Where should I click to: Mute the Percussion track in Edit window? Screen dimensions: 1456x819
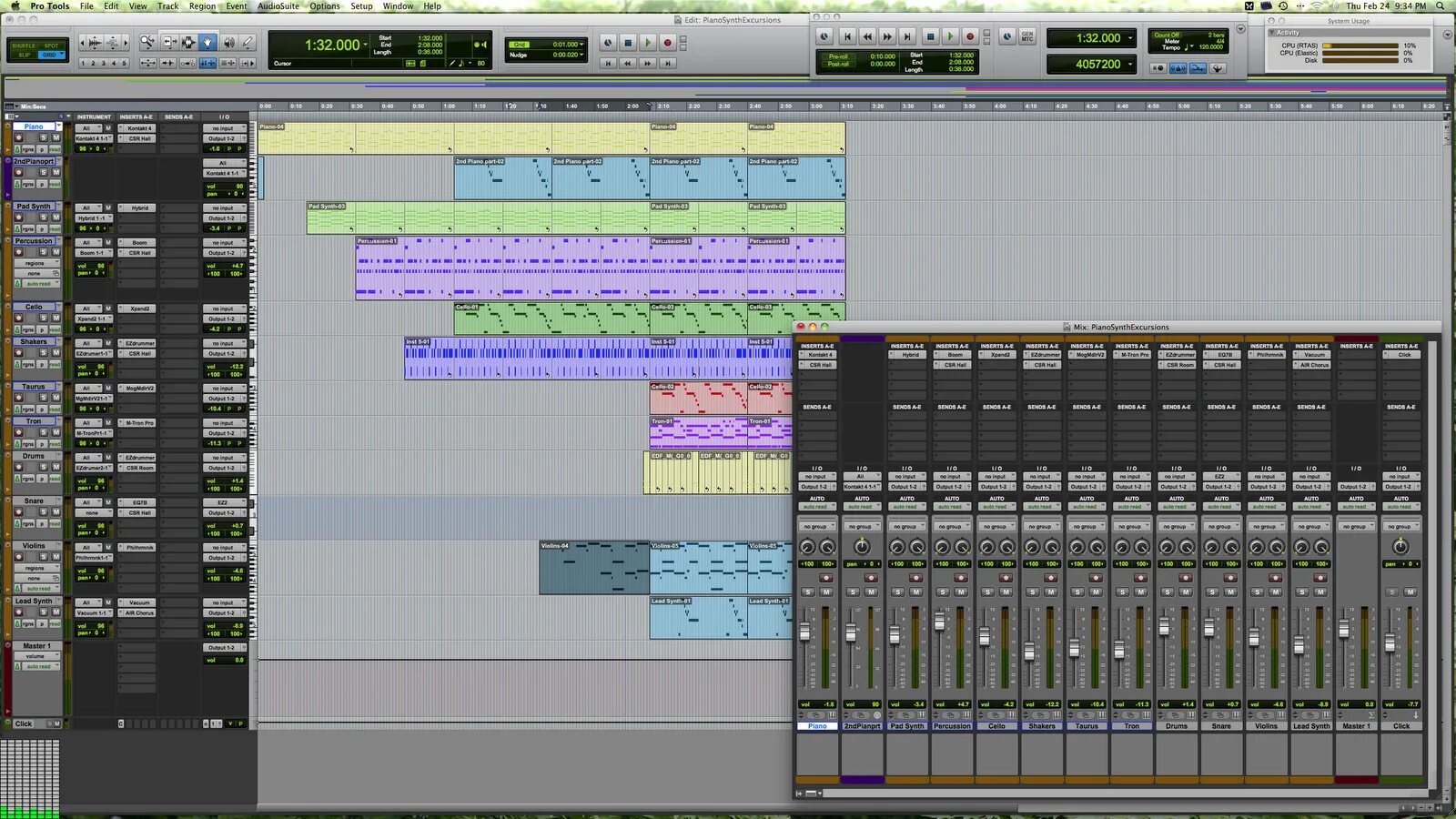pyautogui.click(x=56, y=252)
